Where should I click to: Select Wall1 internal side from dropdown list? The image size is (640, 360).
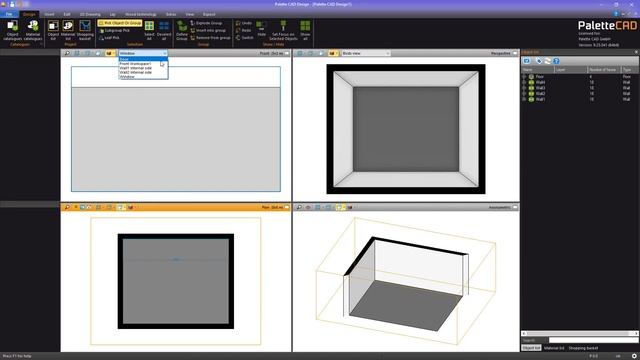pyautogui.click(x=143, y=68)
